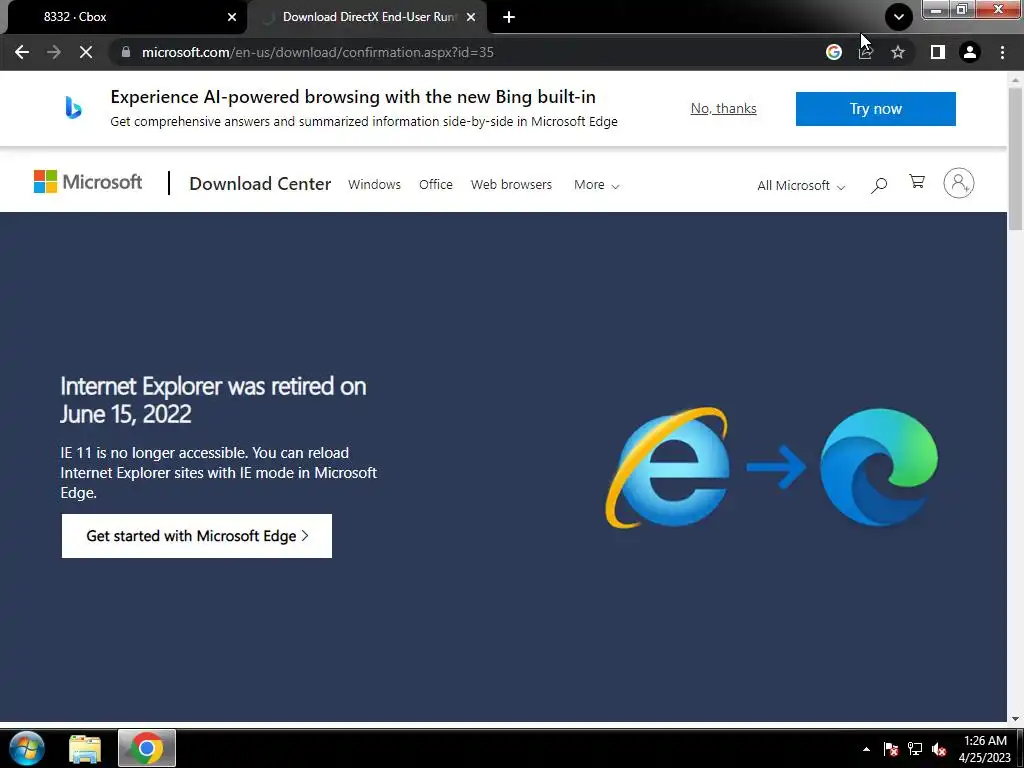Click the network tray icon
This screenshot has height=768, width=1024.
click(x=915, y=749)
